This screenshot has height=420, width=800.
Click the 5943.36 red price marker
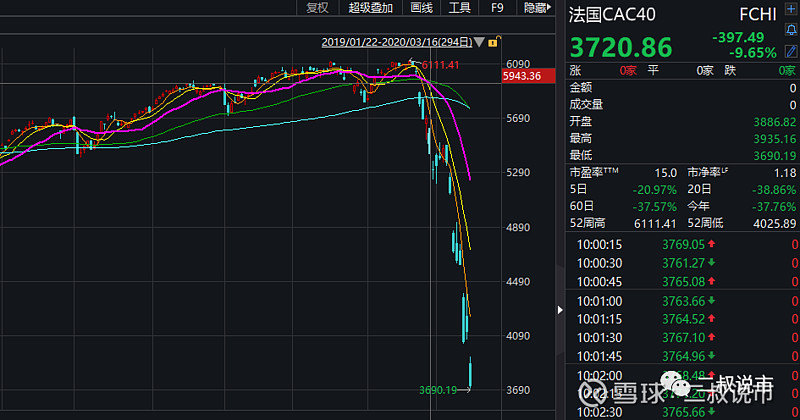click(522, 76)
